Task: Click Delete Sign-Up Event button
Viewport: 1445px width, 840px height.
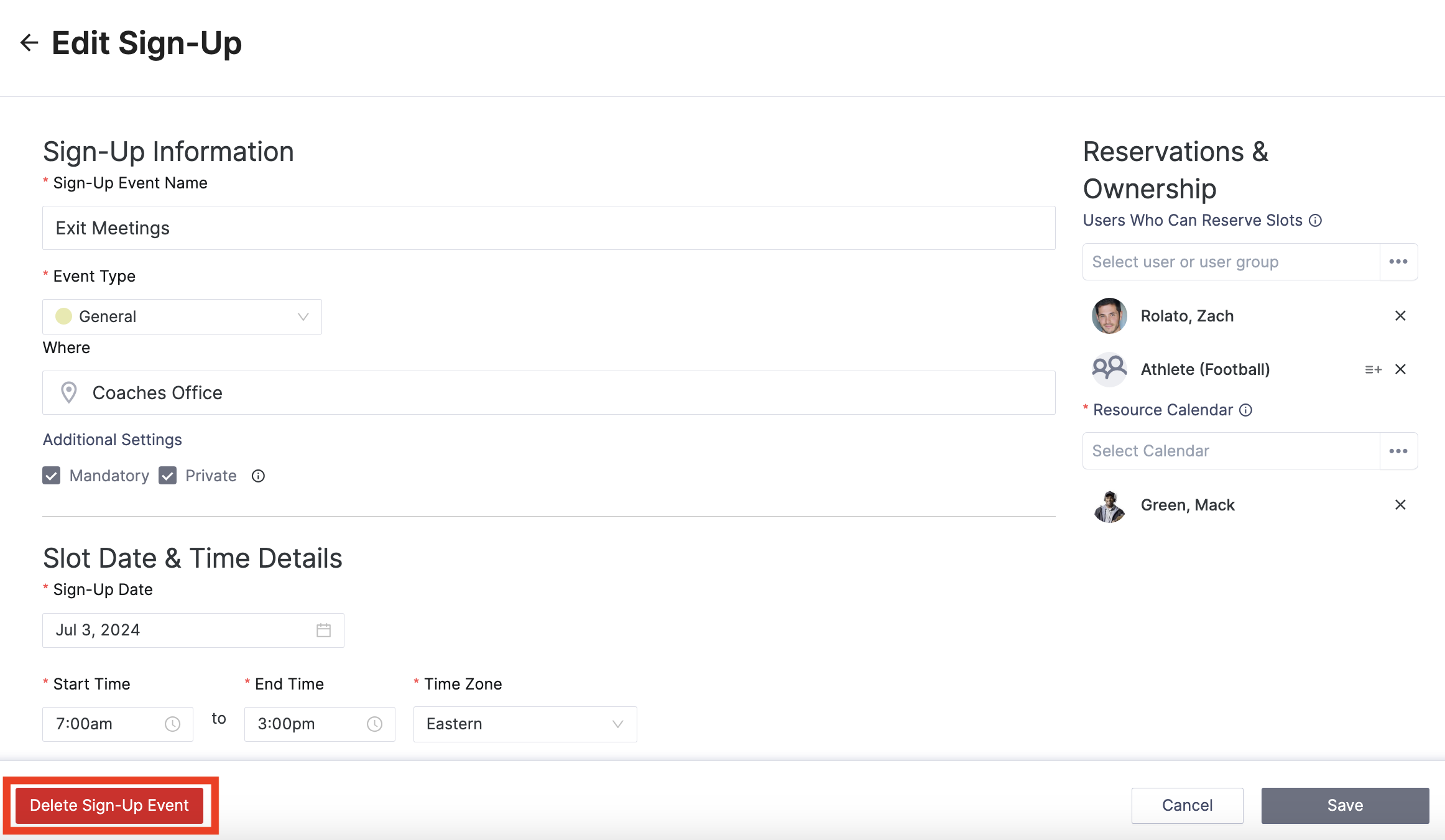Action: pos(109,805)
